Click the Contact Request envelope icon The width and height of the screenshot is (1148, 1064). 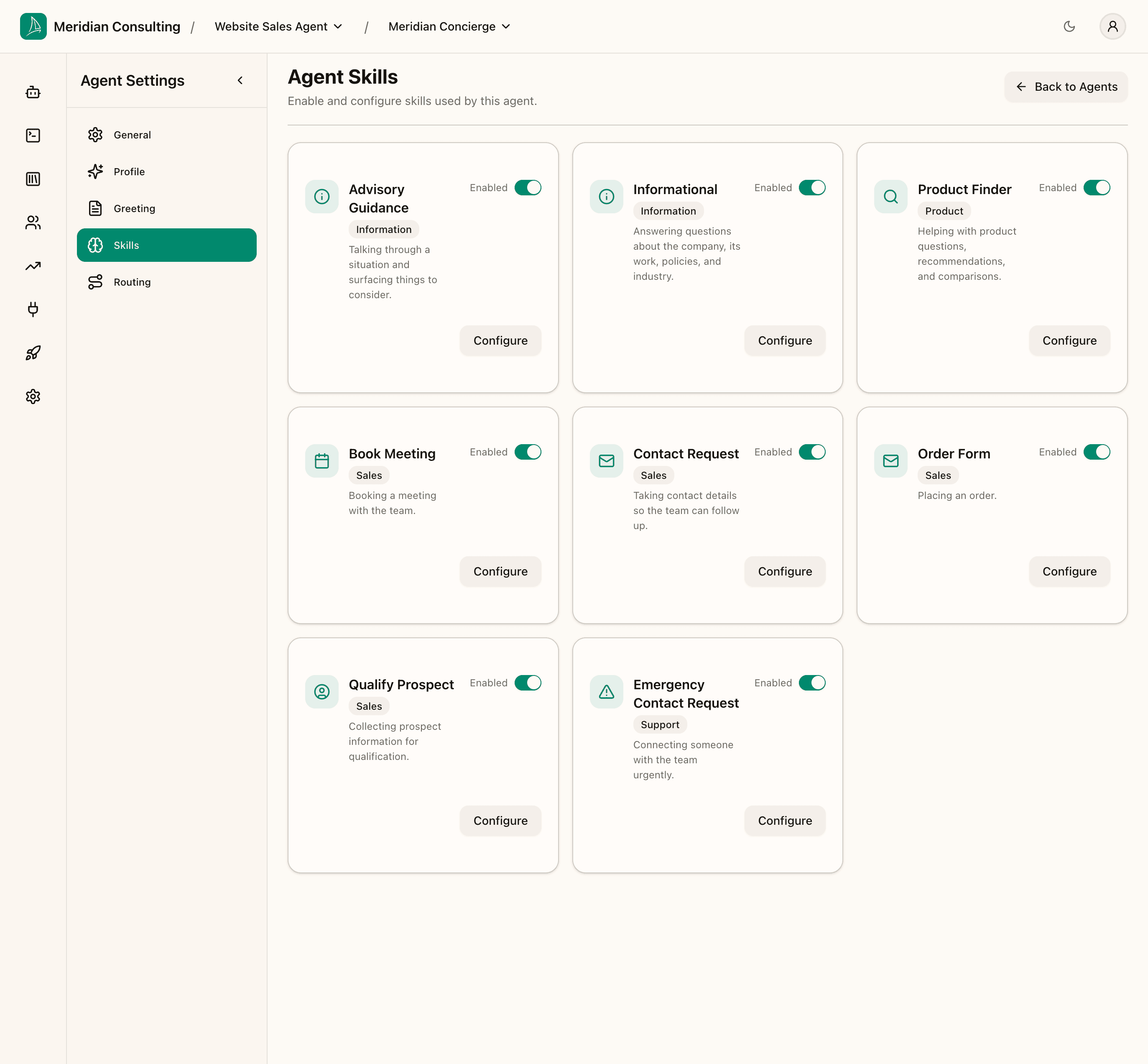tap(607, 461)
